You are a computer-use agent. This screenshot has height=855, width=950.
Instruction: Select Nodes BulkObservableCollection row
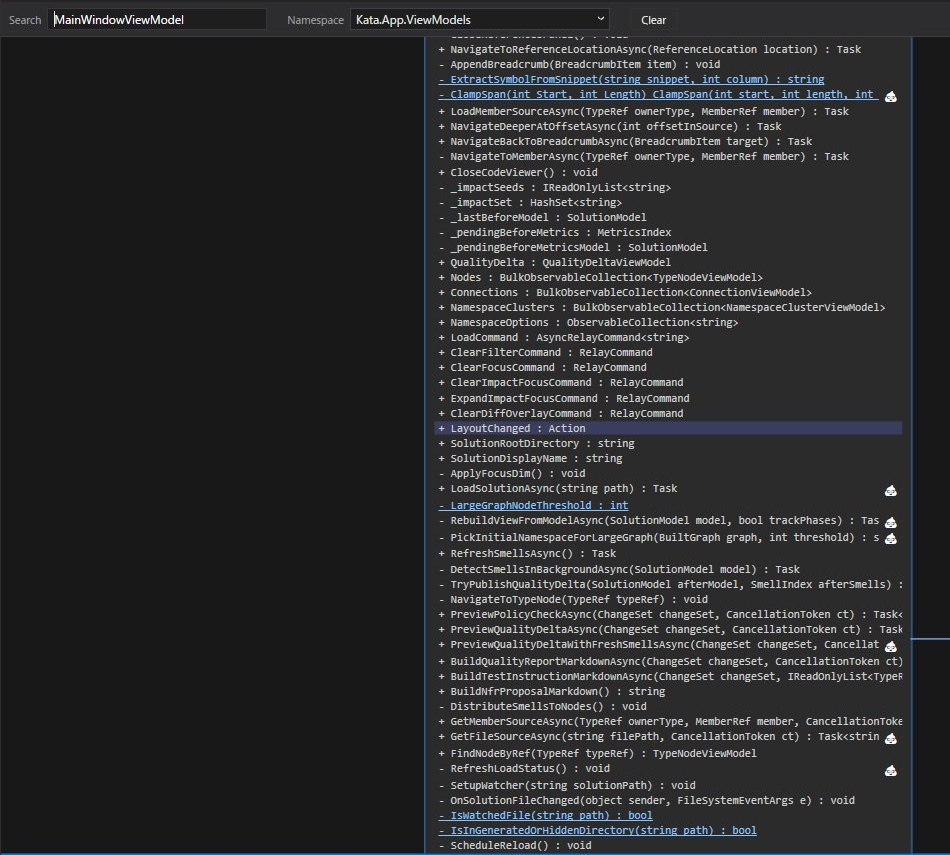point(600,278)
